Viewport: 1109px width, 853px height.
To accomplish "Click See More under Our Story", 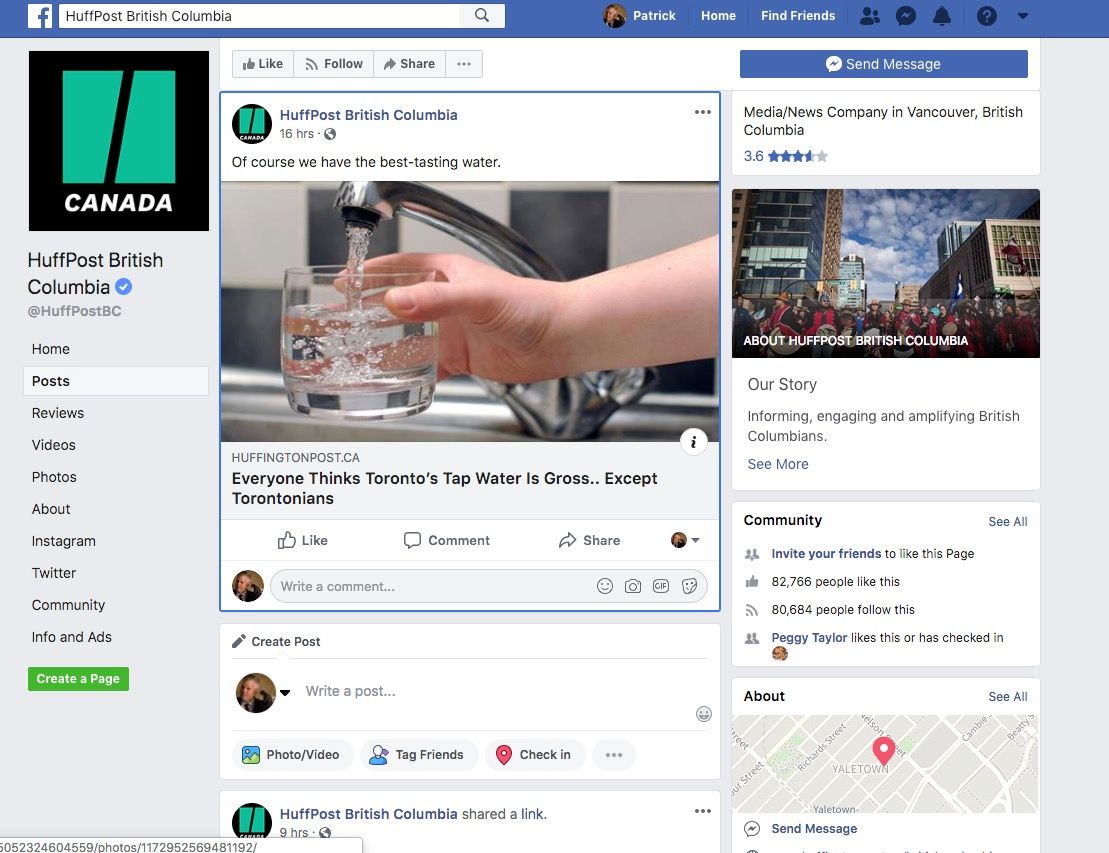I will point(778,464).
